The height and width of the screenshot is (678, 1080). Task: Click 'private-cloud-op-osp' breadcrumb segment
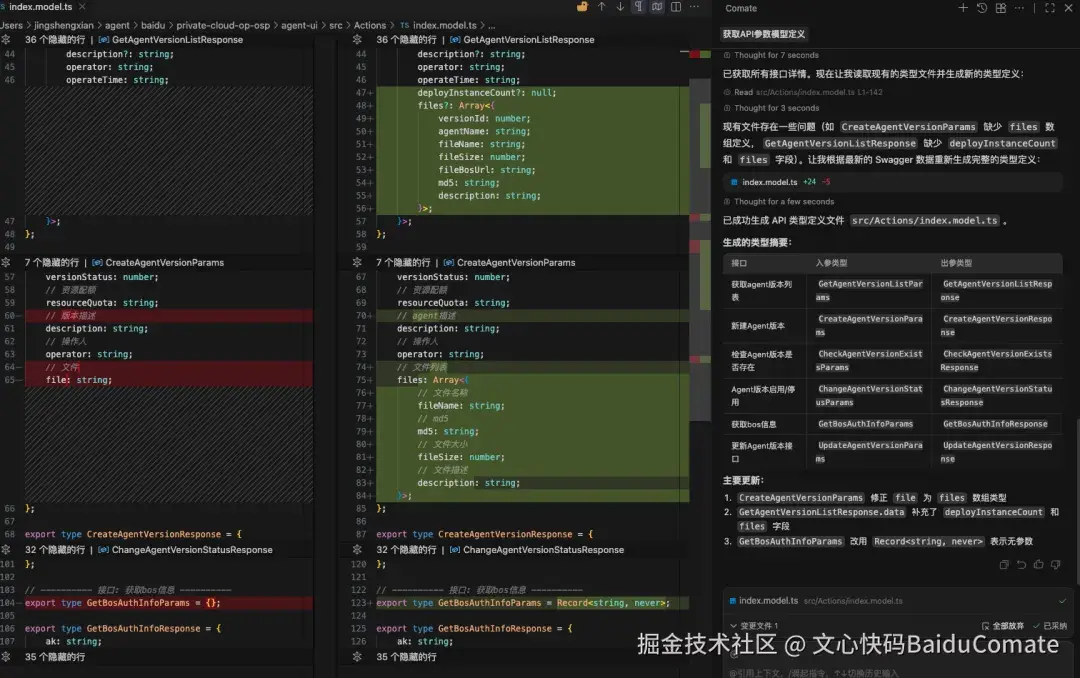(x=223, y=25)
